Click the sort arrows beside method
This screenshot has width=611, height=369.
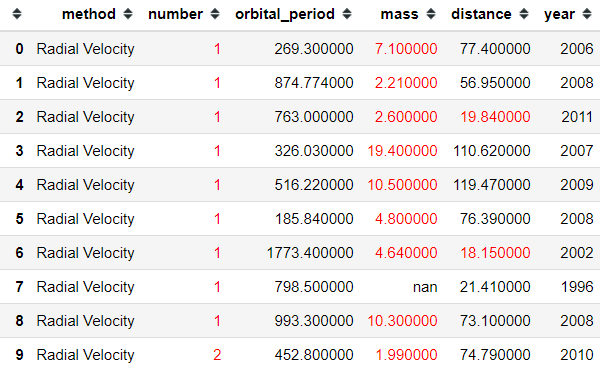[128, 14]
